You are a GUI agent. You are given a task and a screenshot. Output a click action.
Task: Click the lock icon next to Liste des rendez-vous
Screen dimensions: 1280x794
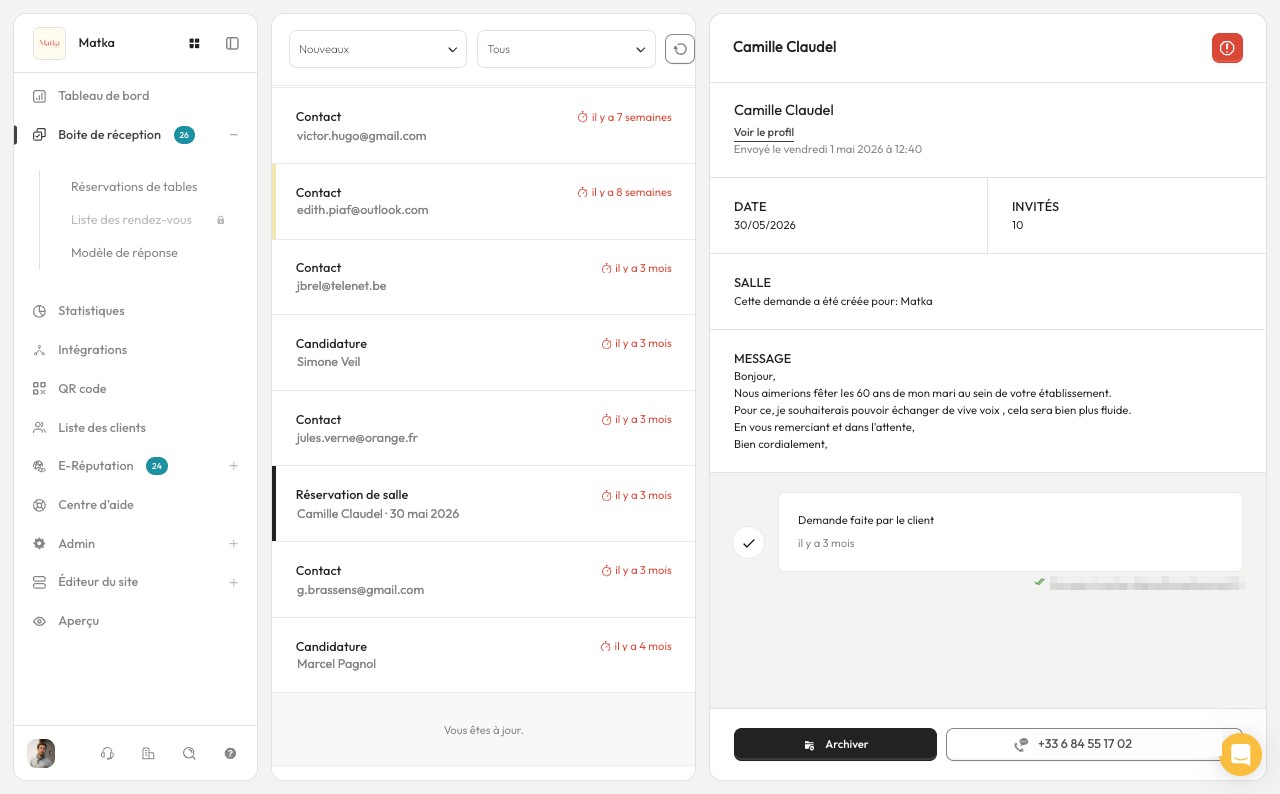coord(221,220)
